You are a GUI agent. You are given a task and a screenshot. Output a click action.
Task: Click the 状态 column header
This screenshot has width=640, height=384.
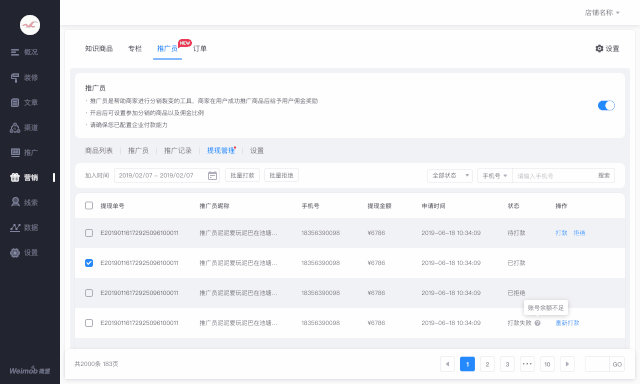click(513, 206)
